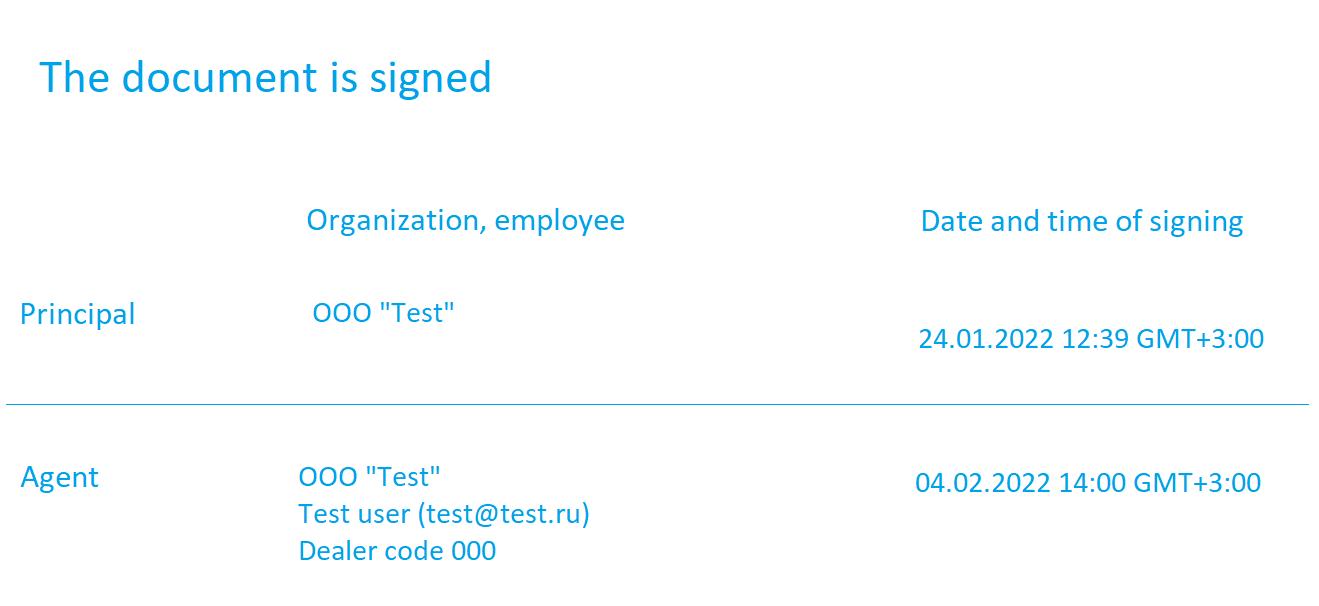Click GMT+3:00 in the Principal row

[1200, 339]
